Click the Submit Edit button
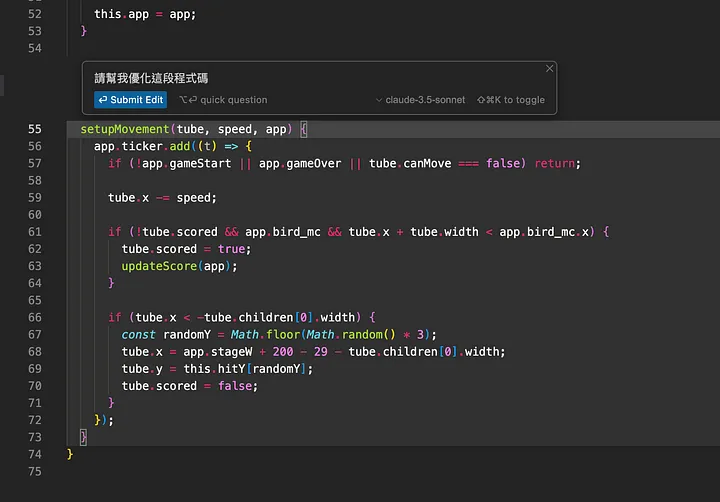 click(x=130, y=100)
